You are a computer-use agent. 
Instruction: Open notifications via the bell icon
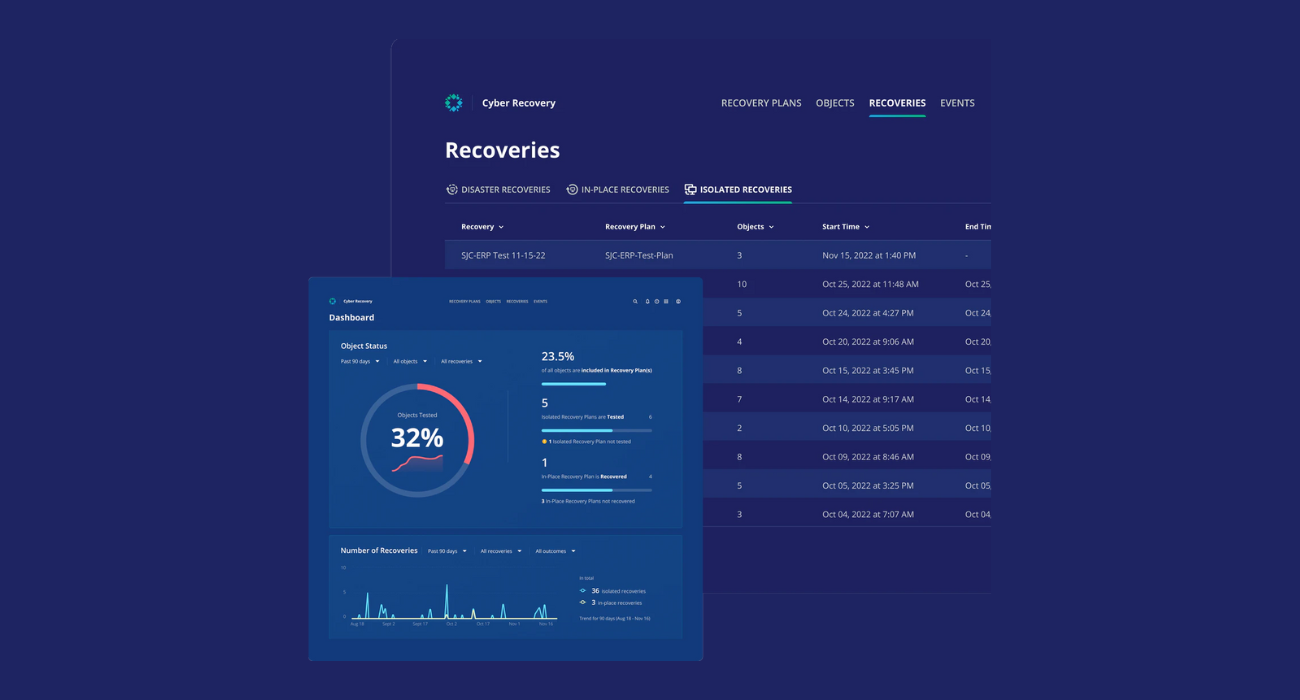647,301
